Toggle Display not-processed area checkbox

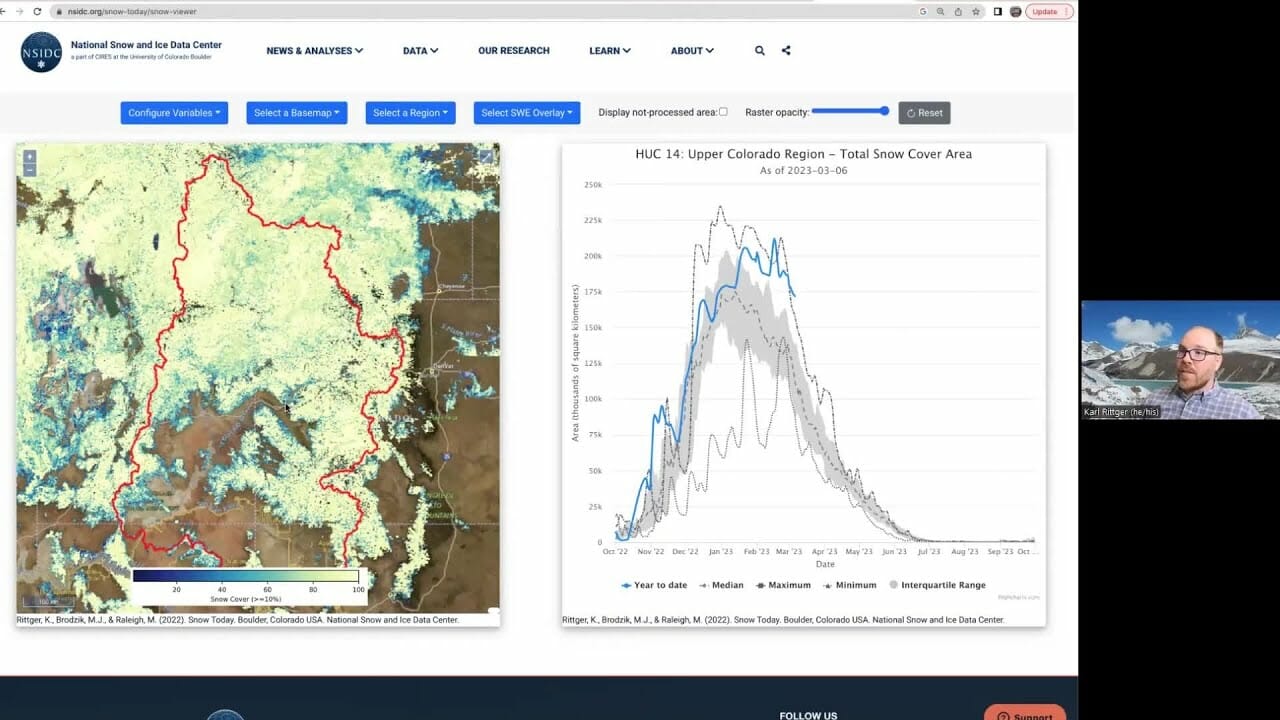point(723,112)
